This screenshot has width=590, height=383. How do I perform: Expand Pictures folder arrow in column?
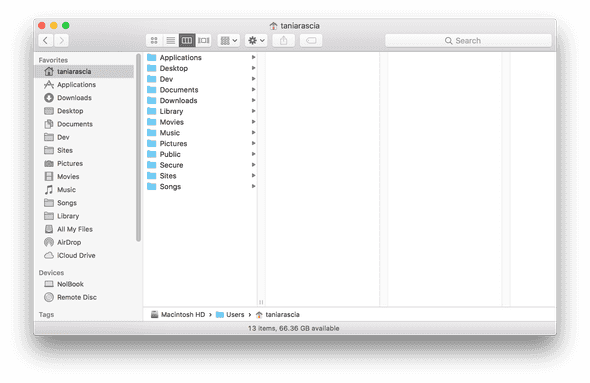(x=253, y=143)
